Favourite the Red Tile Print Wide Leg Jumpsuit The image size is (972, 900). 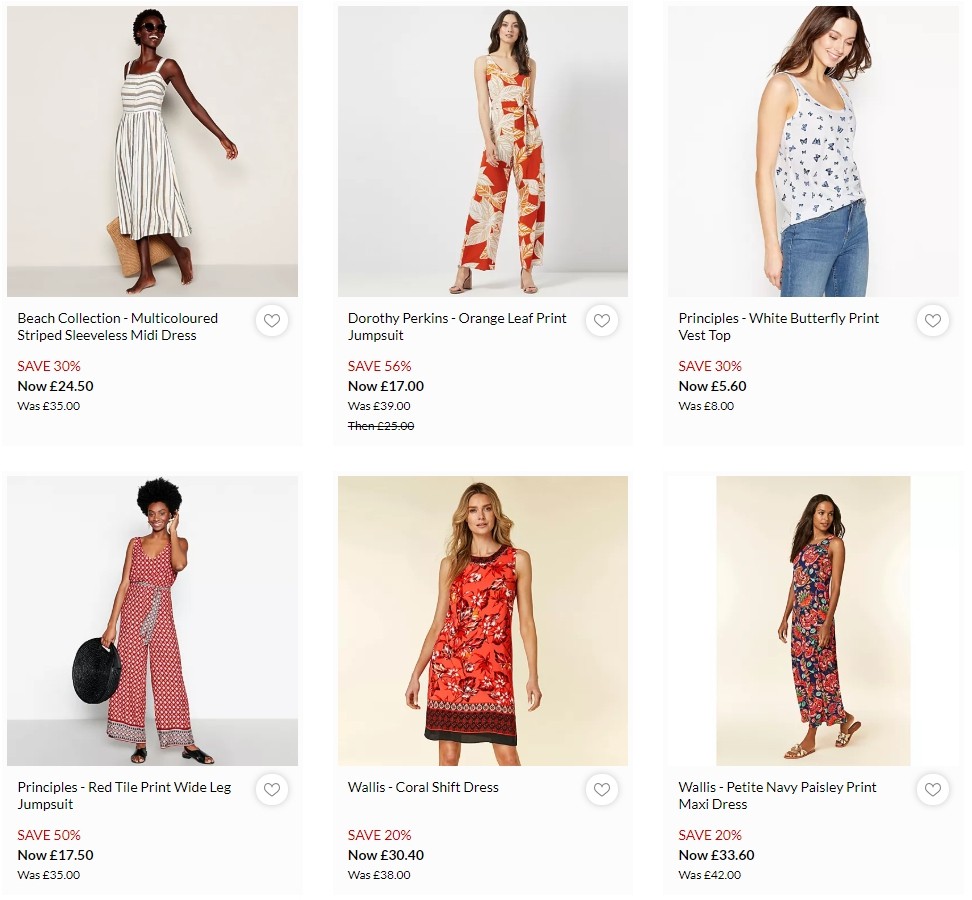pyautogui.click(x=271, y=790)
